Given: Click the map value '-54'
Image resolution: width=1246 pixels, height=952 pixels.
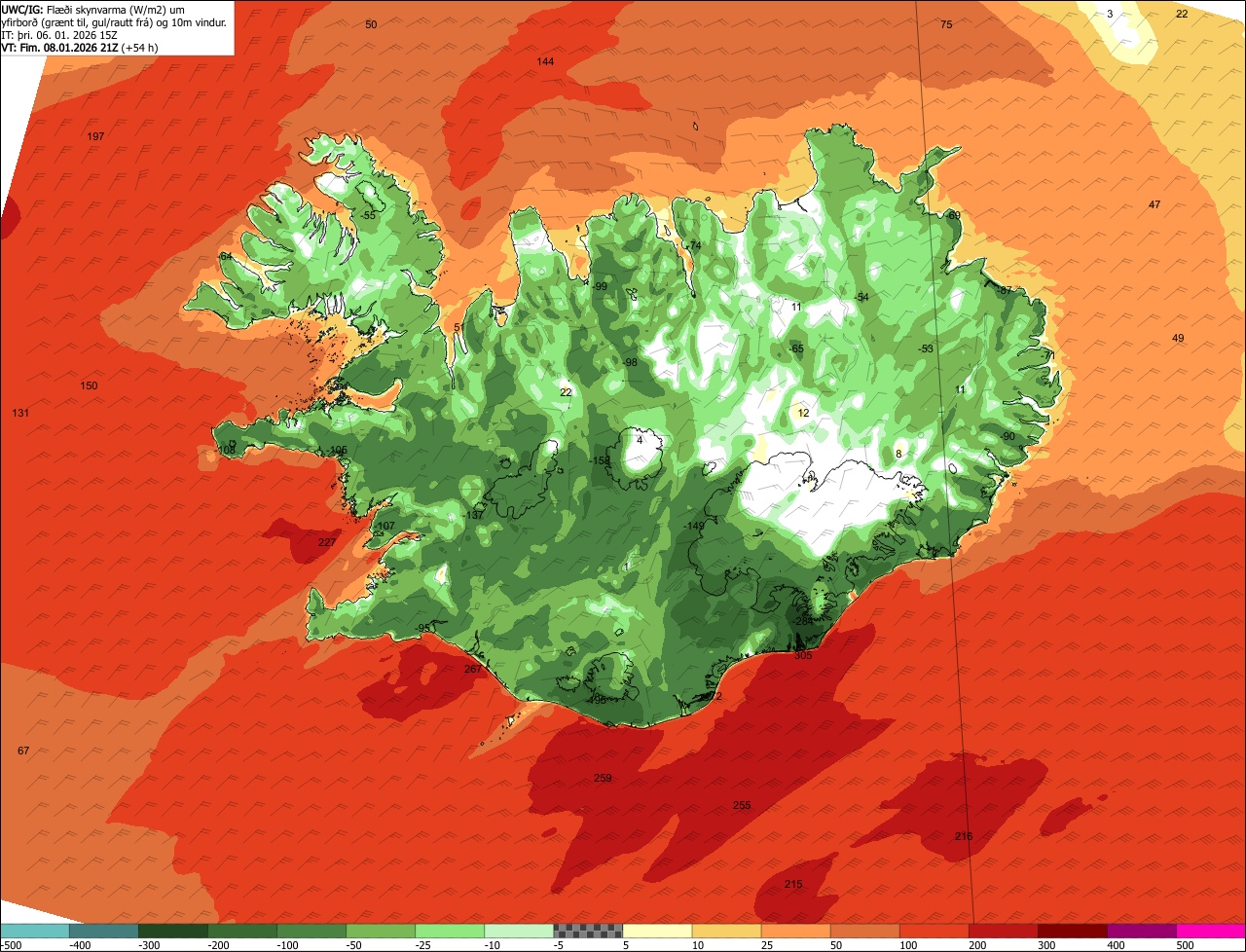Looking at the screenshot, I should coord(861,298).
